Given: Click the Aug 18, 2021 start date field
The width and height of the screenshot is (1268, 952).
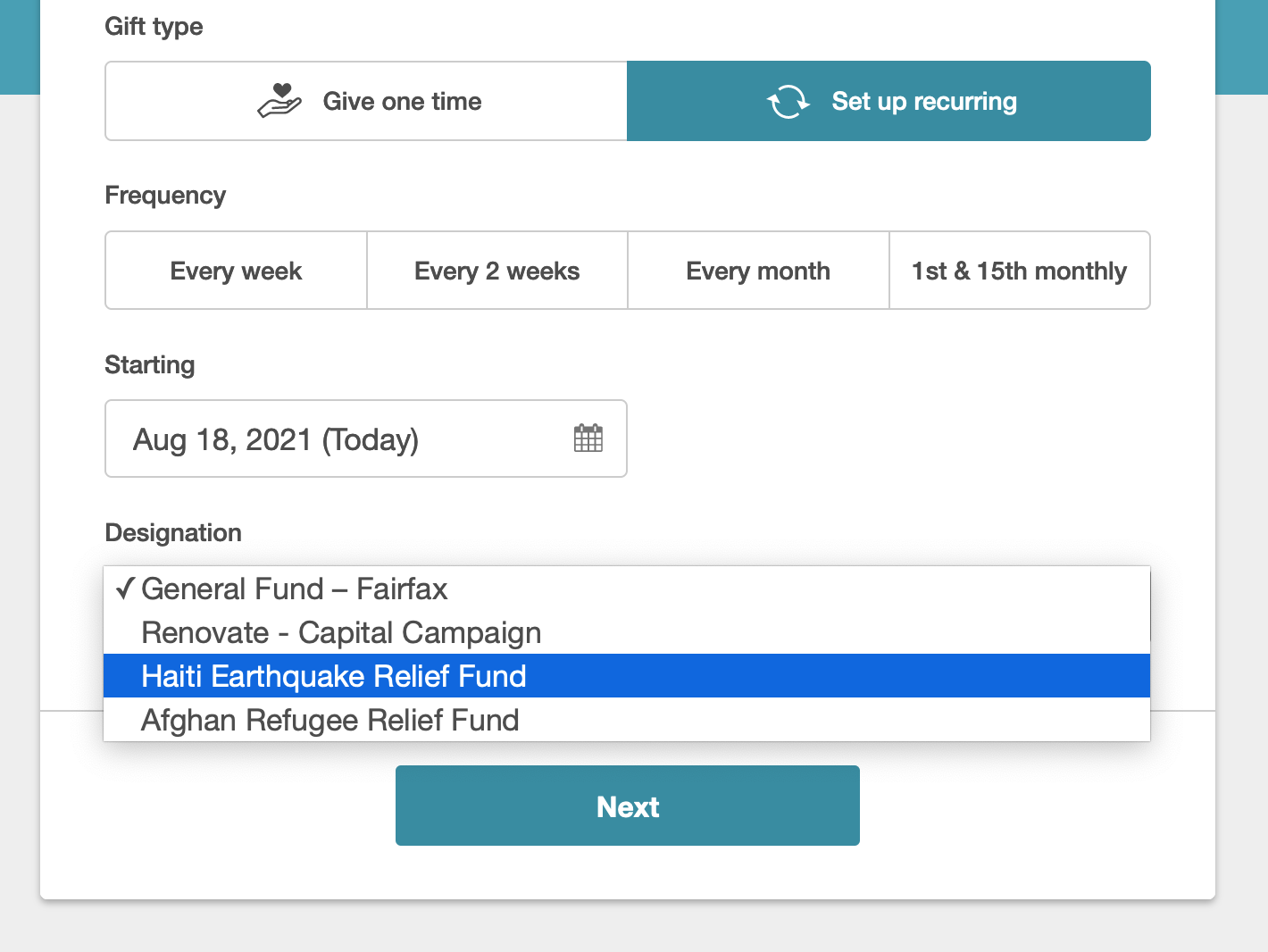Looking at the screenshot, I should (339, 439).
